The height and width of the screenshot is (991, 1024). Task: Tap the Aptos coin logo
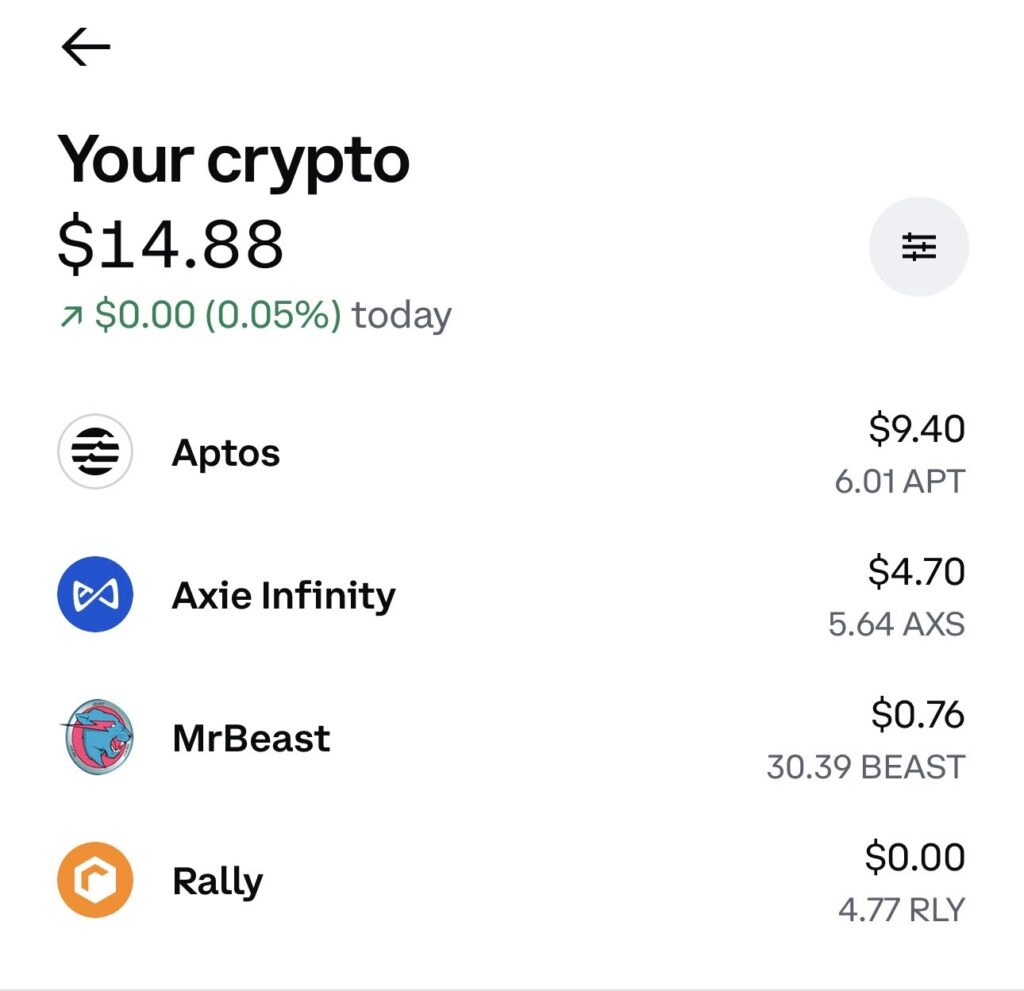coord(95,452)
